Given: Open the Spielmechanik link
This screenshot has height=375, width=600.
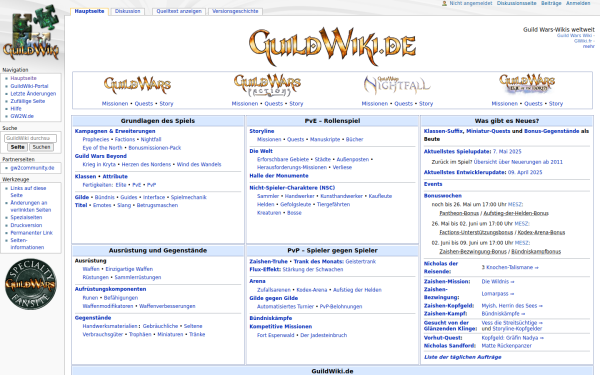Looking at the screenshot, I should 188,197.
